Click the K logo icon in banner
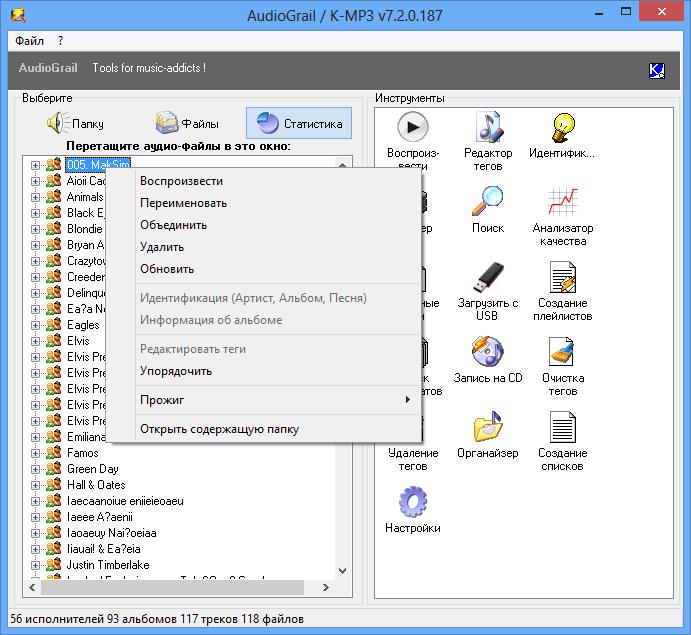The image size is (691, 635). [657, 71]
